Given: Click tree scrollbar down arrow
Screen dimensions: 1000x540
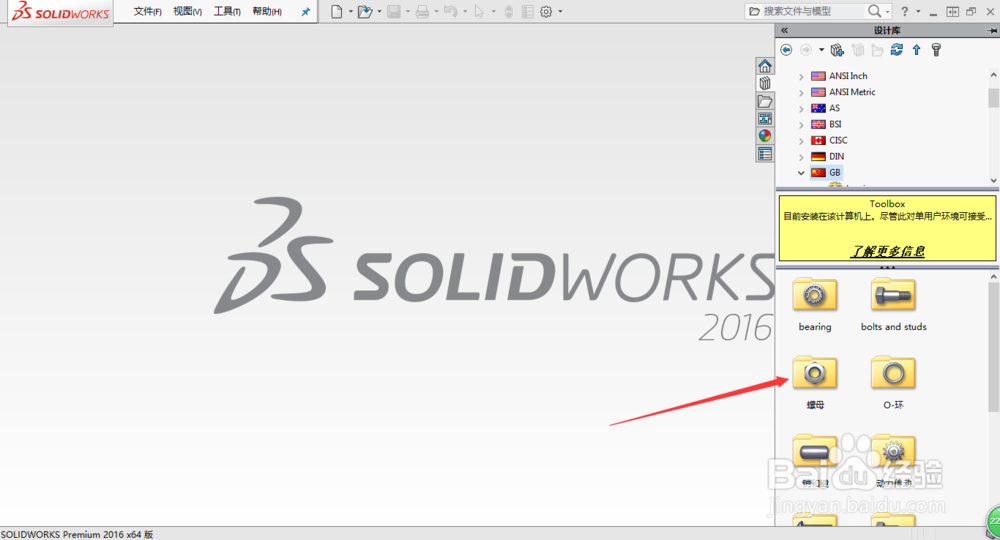Looking at the screenshot, I should tap(993, 180).
